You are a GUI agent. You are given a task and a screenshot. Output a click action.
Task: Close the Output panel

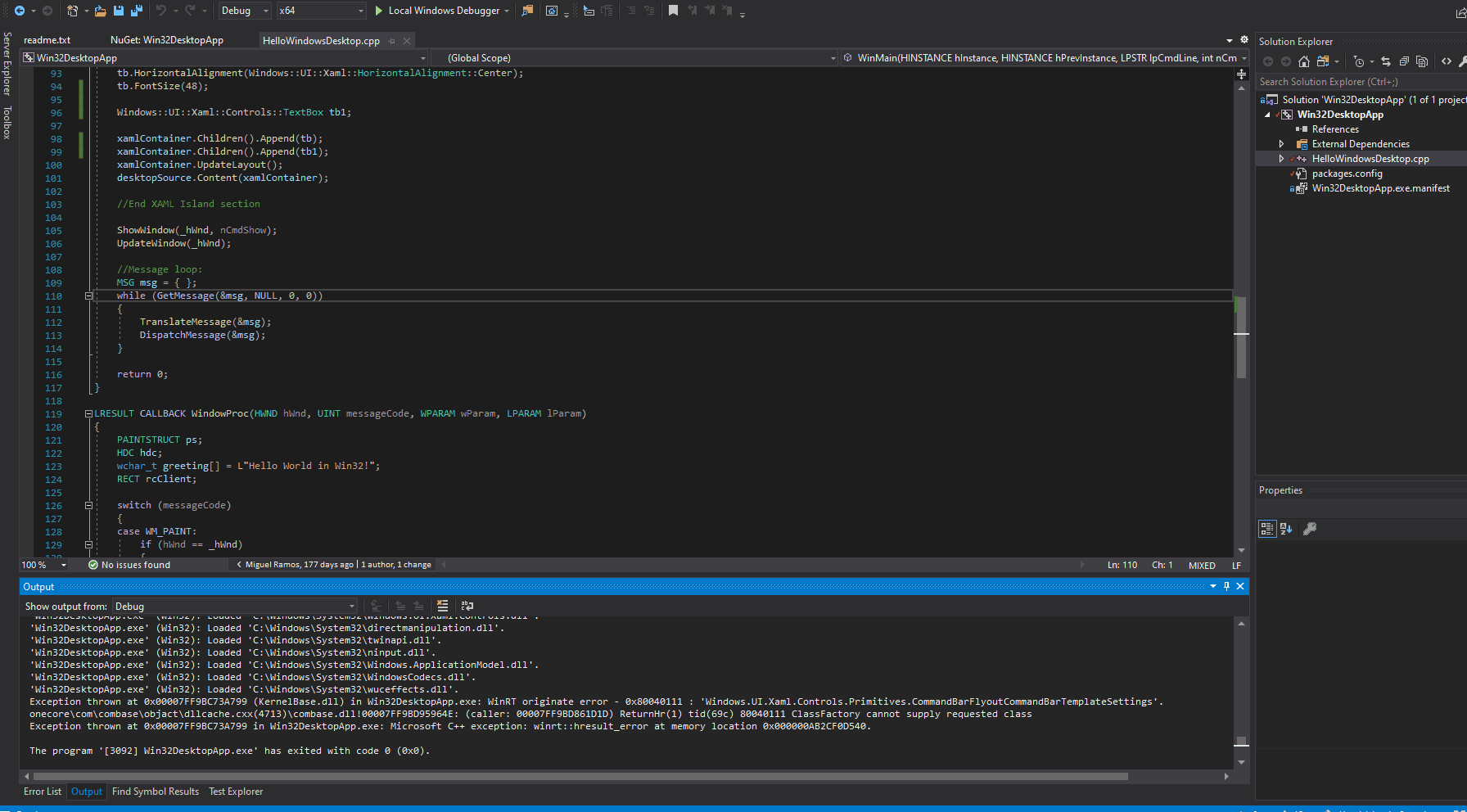pyautogui.click(x=1240, y=586)
